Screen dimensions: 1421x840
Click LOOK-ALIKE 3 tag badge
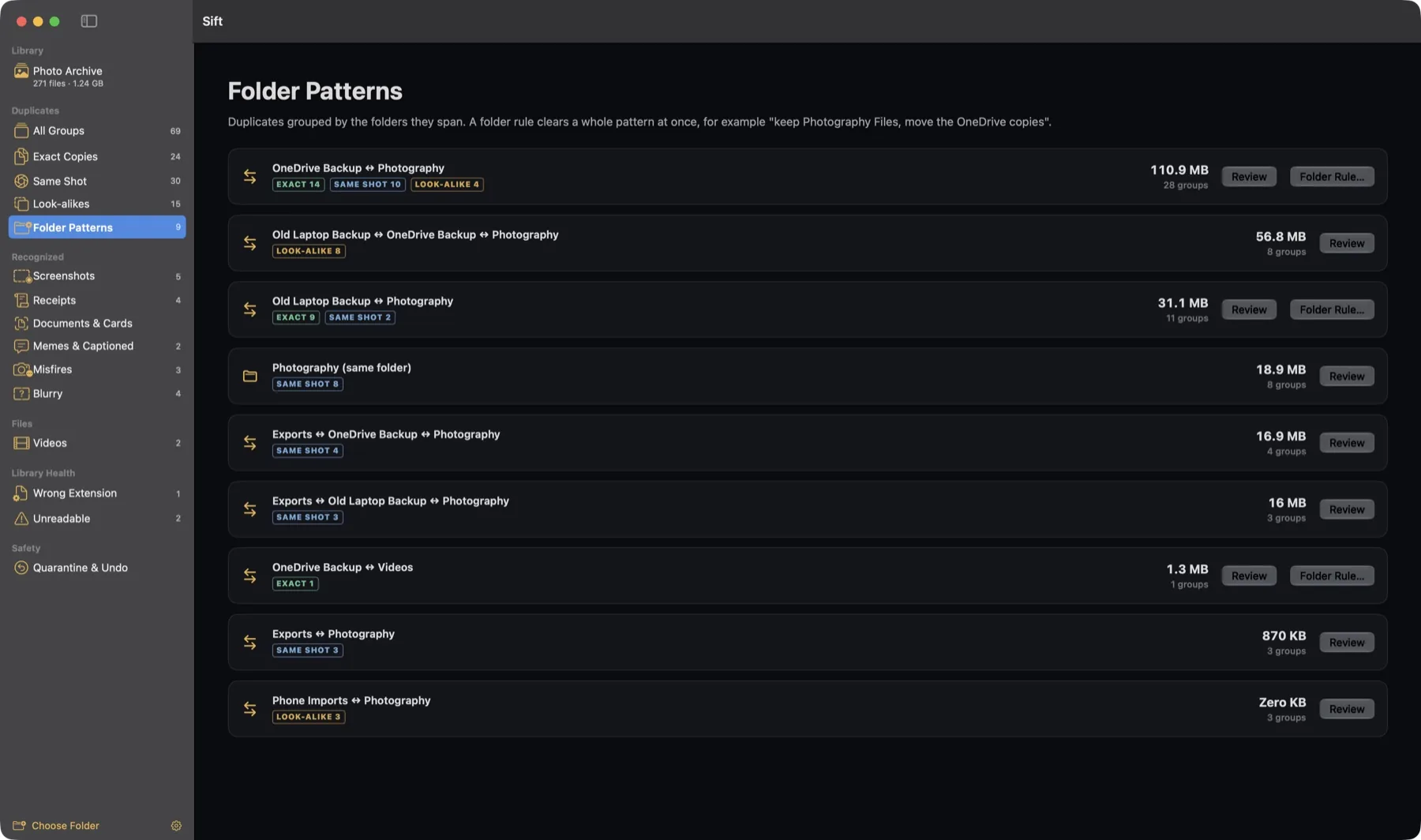[309, 718]
